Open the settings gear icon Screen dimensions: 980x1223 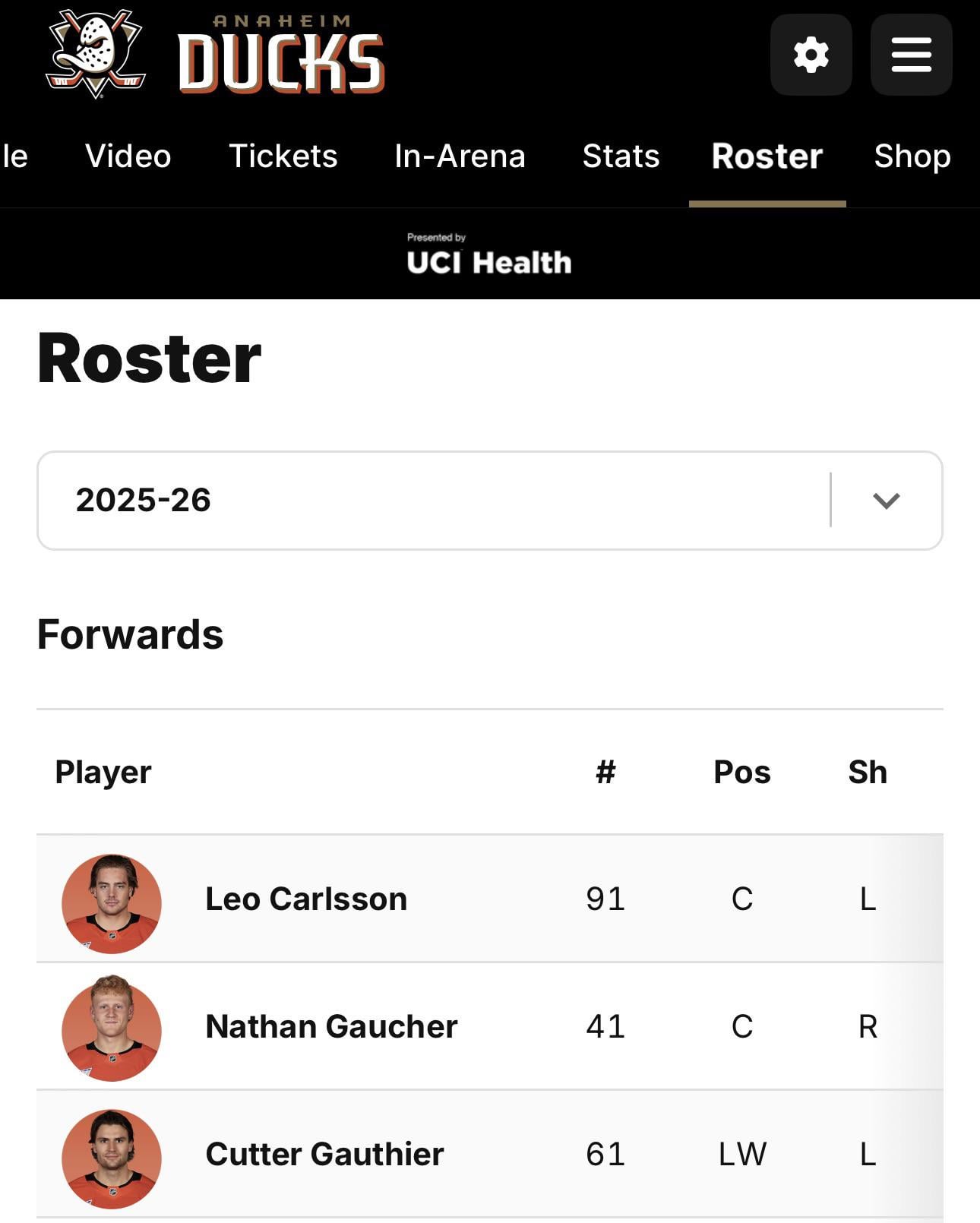[x=811, y=55]
